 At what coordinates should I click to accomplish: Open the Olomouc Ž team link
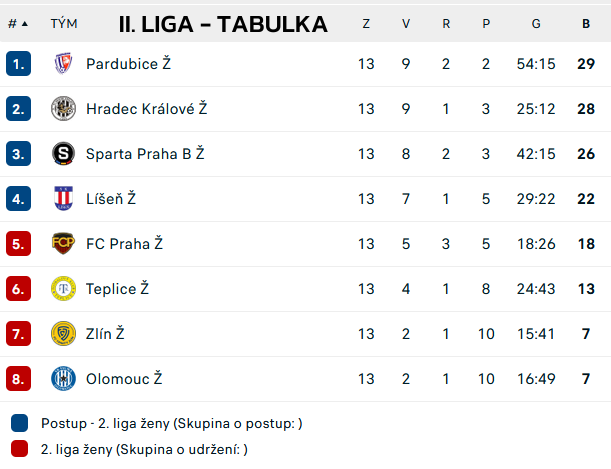pos(124,379)
